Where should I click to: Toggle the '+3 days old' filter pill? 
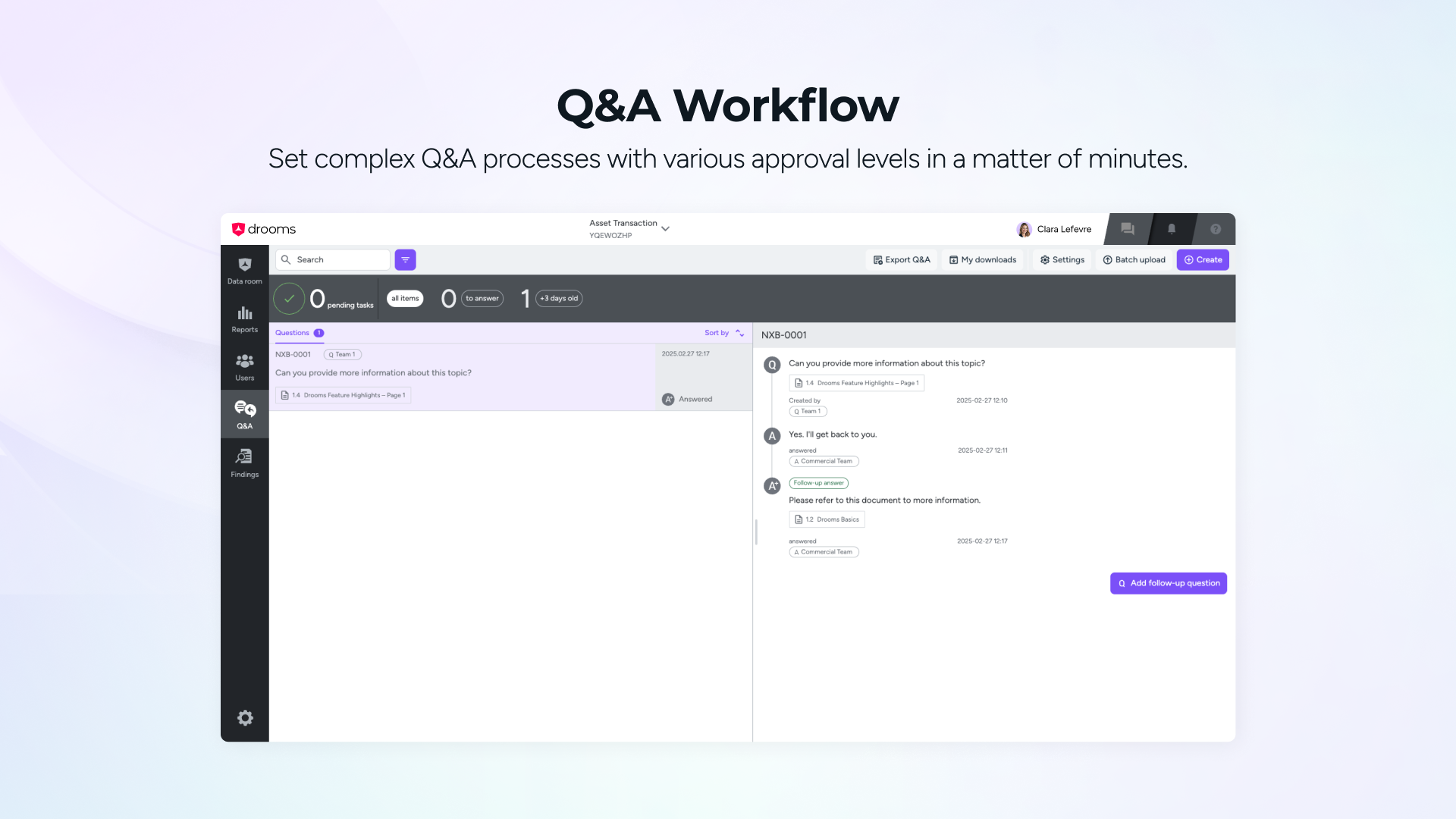tap(559, 298)
